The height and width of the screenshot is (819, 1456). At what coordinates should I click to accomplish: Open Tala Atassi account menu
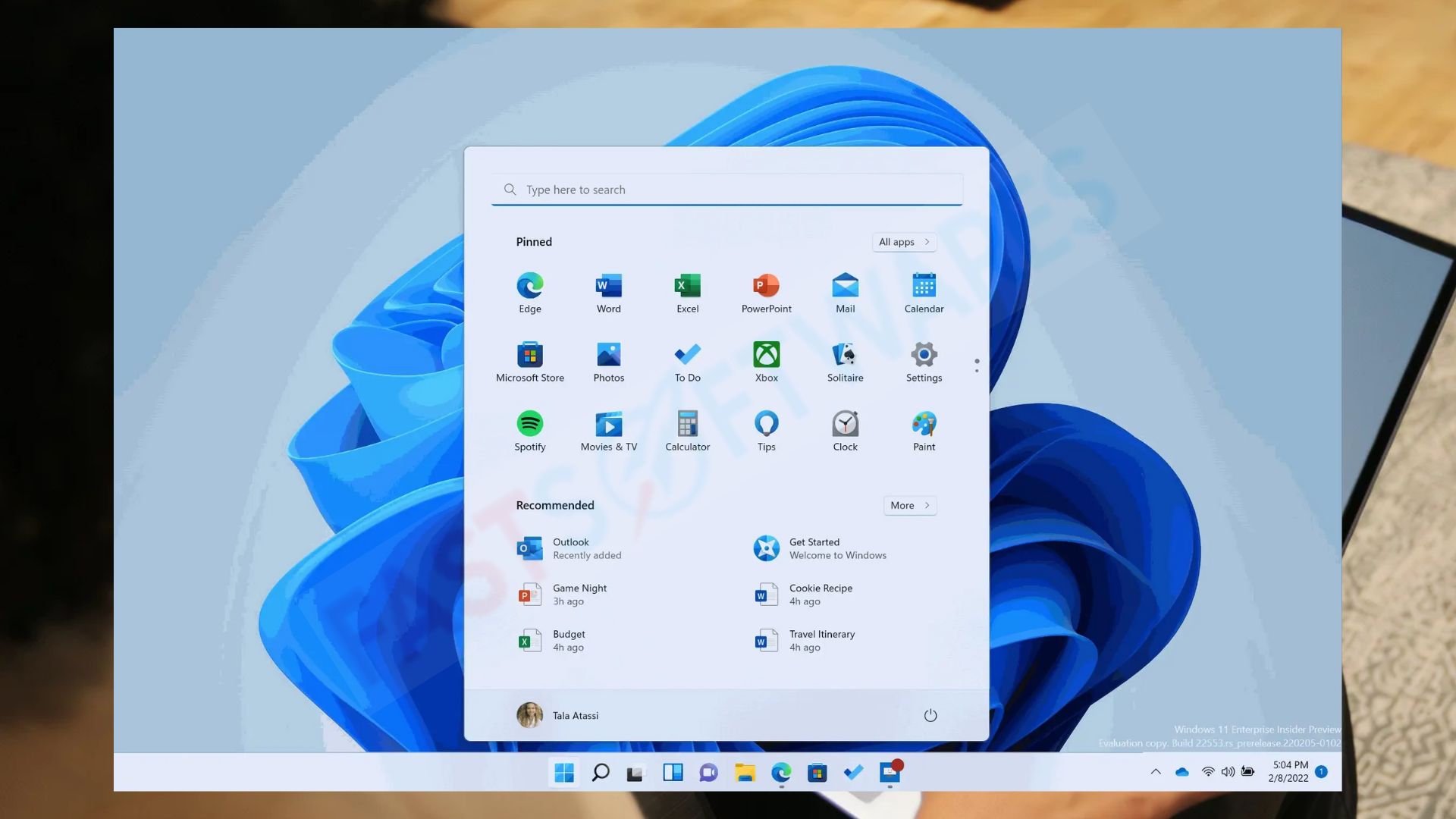558,715
